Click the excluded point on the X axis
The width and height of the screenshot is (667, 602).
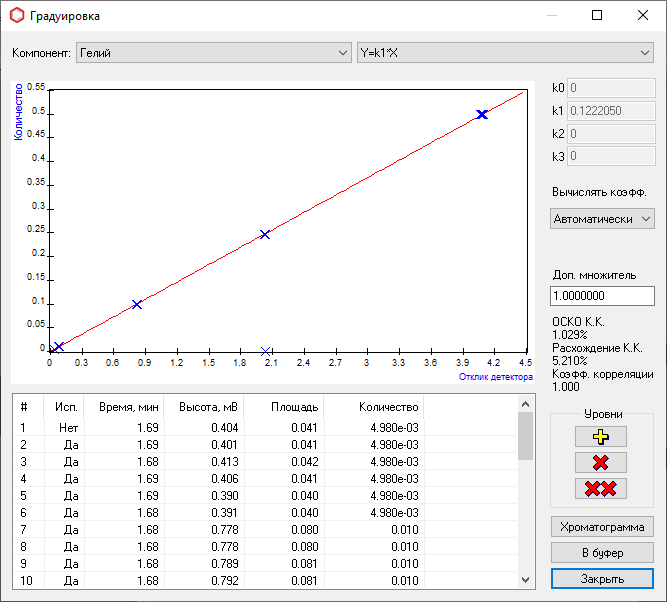[x=265, y=351]
